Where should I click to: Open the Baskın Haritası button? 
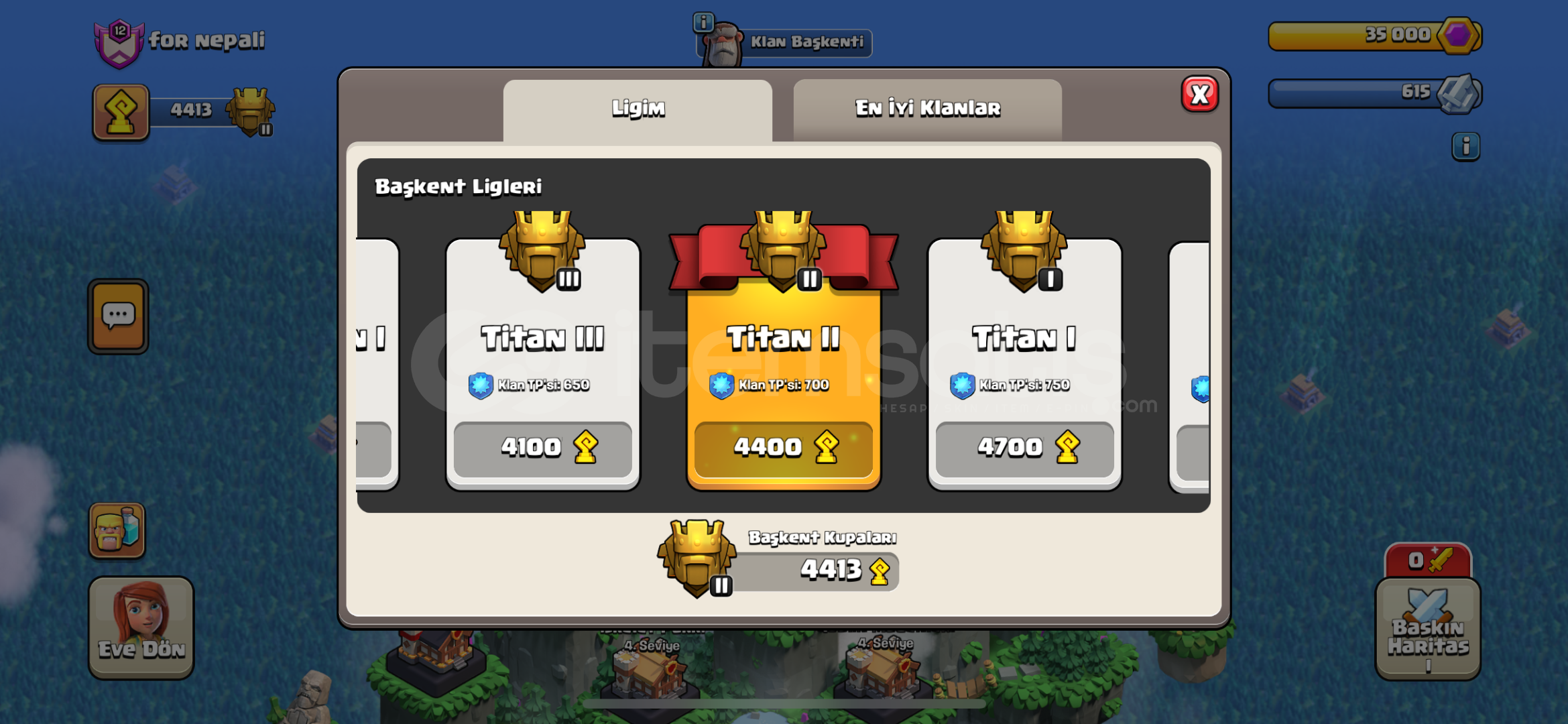(1427, 628)
